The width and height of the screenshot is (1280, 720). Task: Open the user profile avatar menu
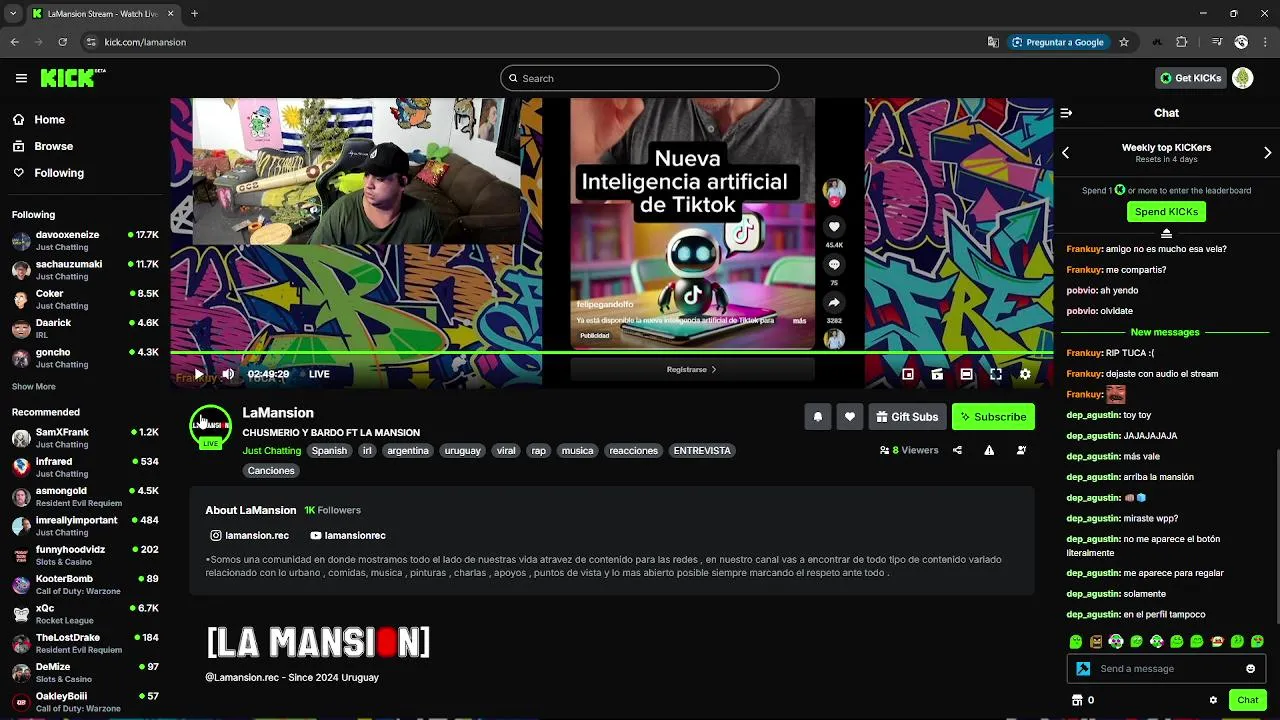click(x=1243, y=78)
